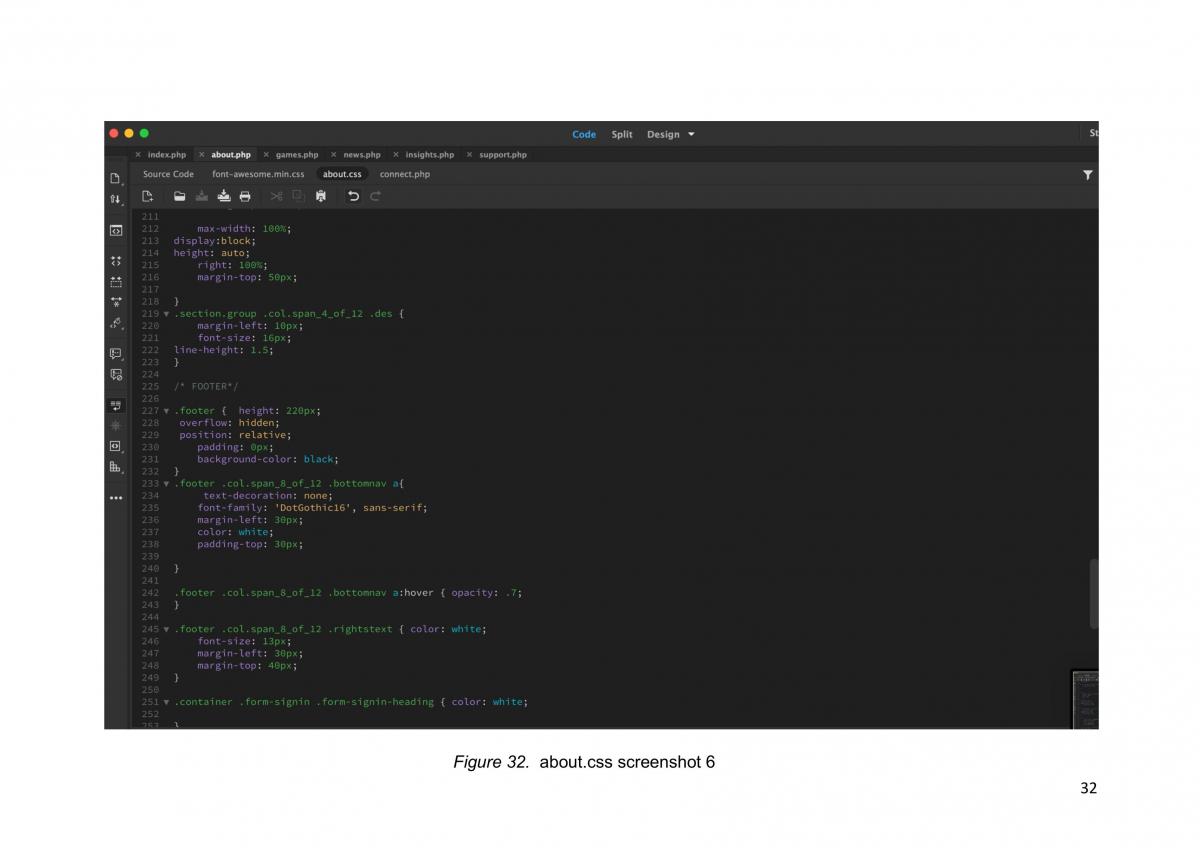Click line number 230 in the gutter
The image size is (1200, 848).
150,448
